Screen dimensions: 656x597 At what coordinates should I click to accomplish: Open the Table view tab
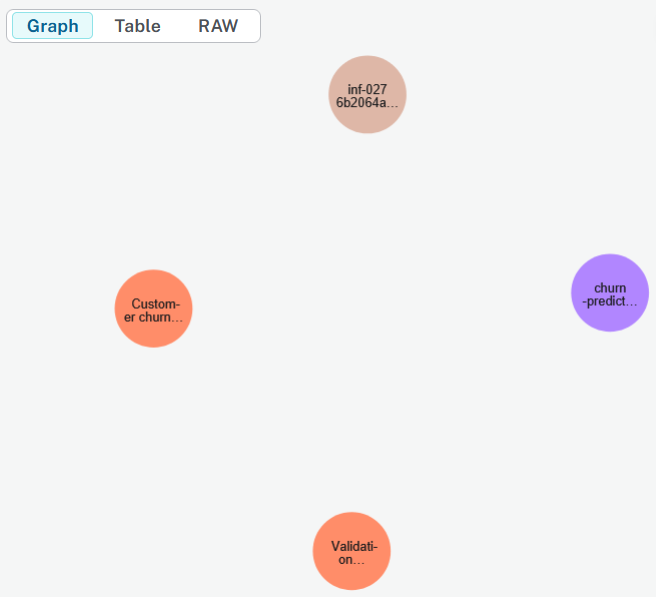137,26
